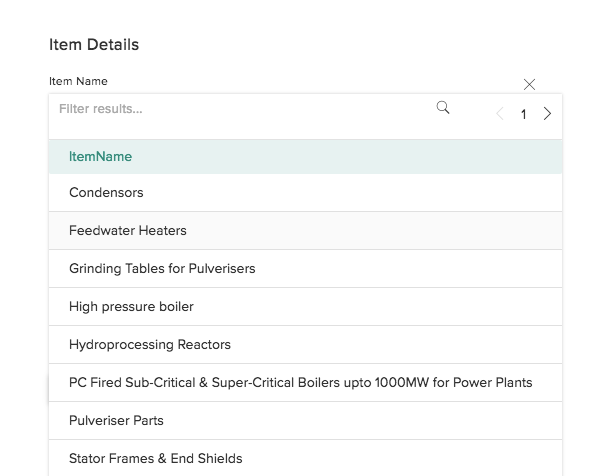Click the page number 1 indicator
This screenshot has width=606, height=476.
click(x=523, y=114)
